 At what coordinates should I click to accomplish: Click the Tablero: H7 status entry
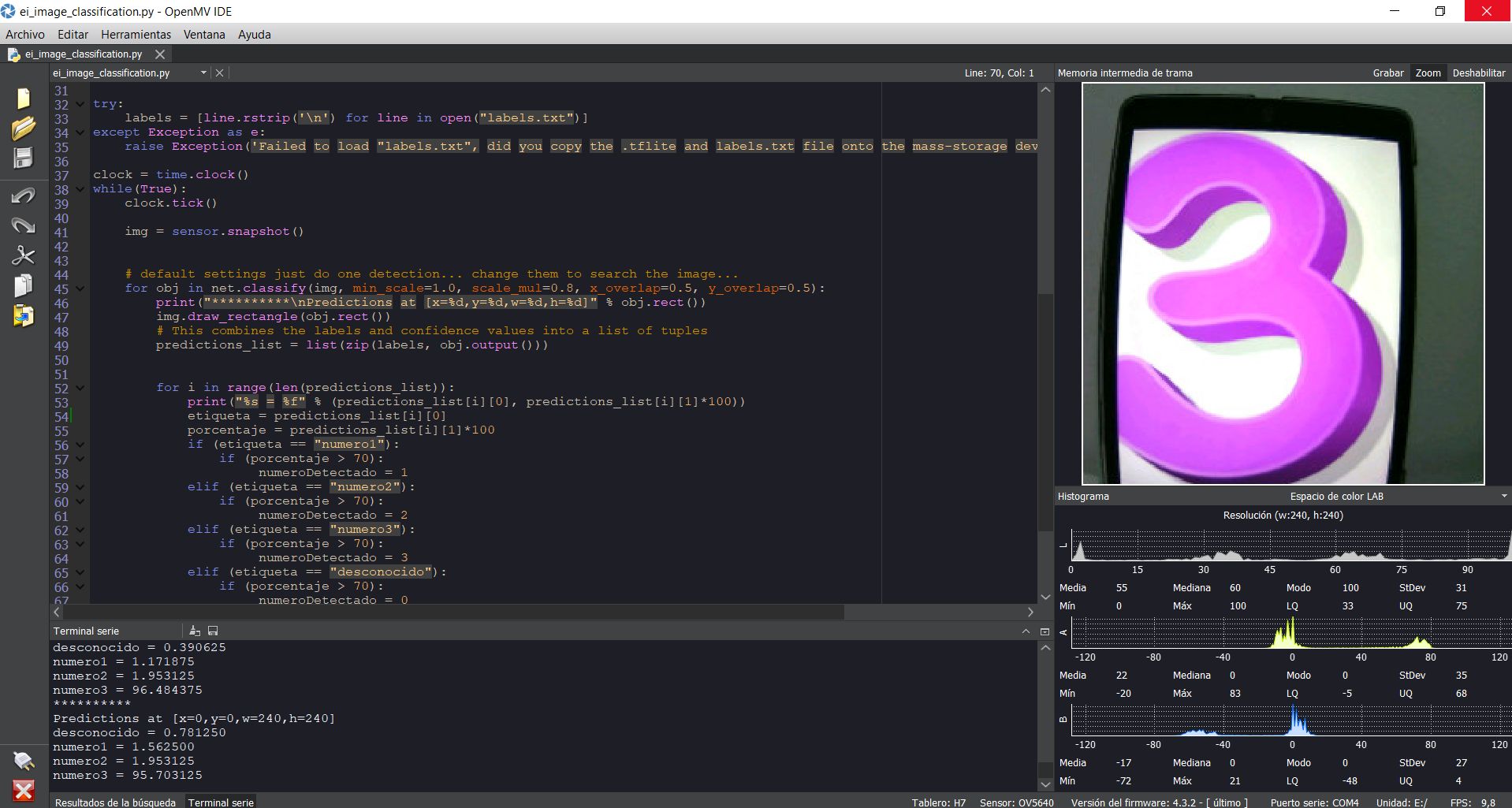(938, 802)
